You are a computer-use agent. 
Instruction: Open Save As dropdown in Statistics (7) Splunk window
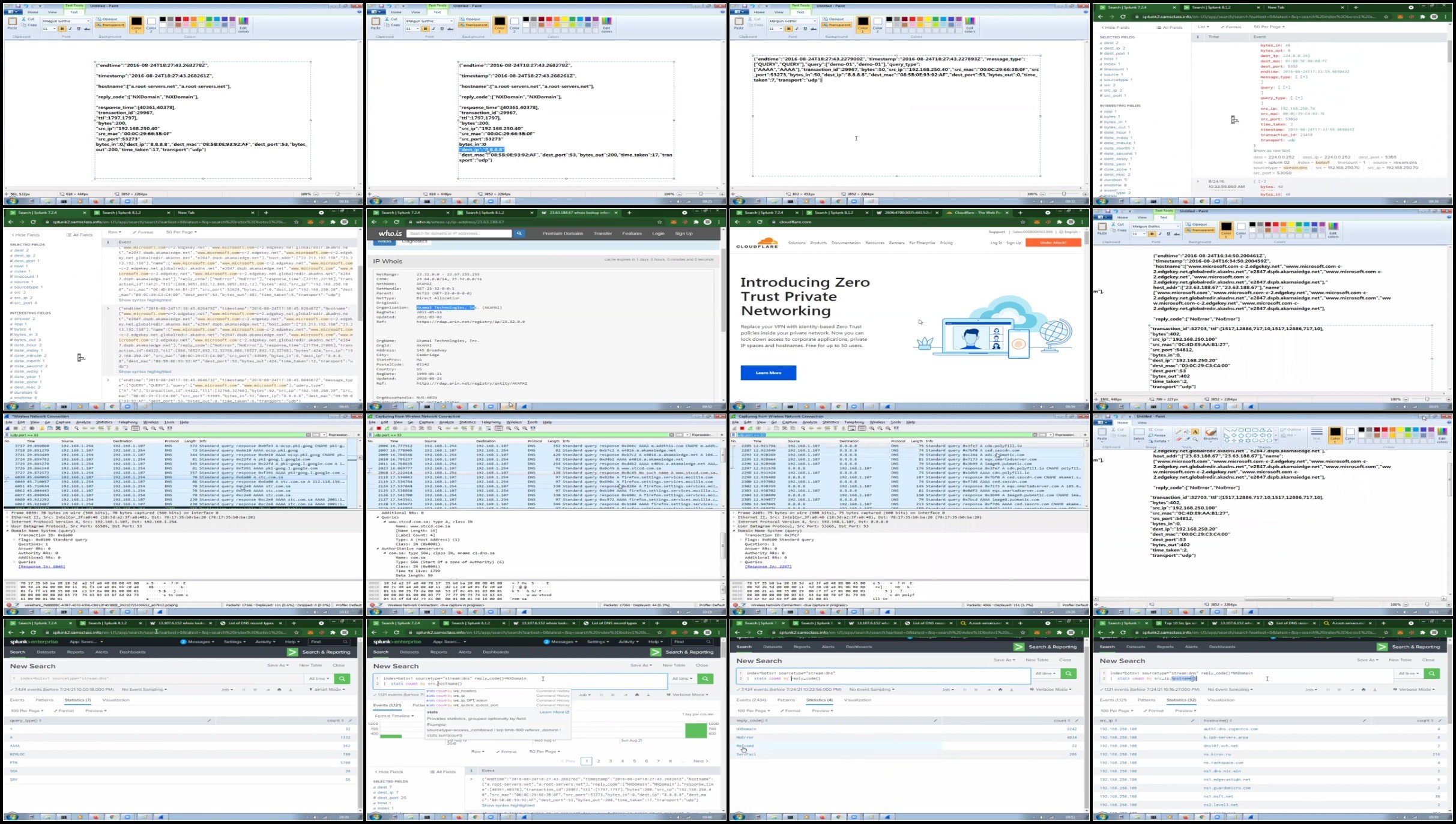coord(278,665)
